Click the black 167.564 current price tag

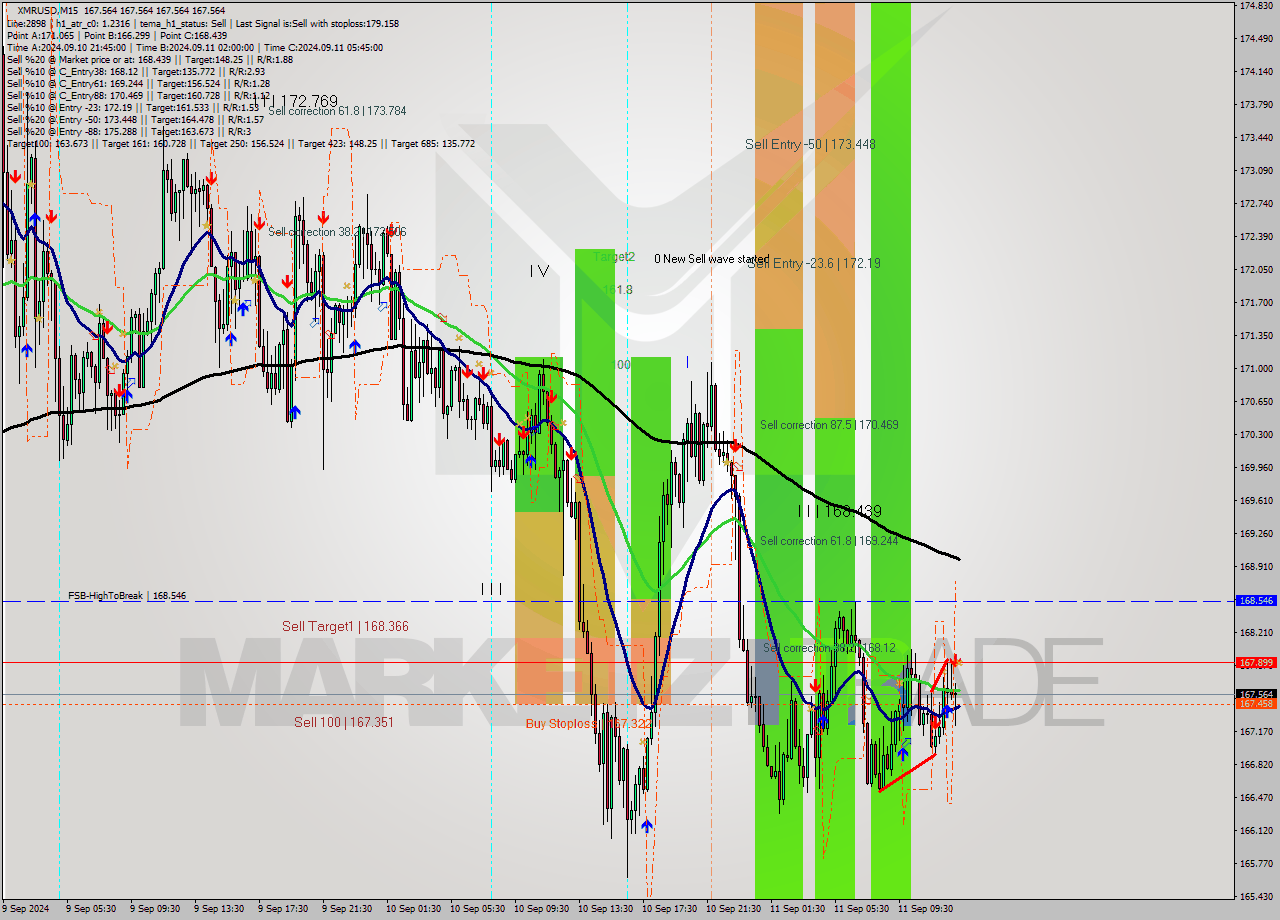(x=1256, y=694)
